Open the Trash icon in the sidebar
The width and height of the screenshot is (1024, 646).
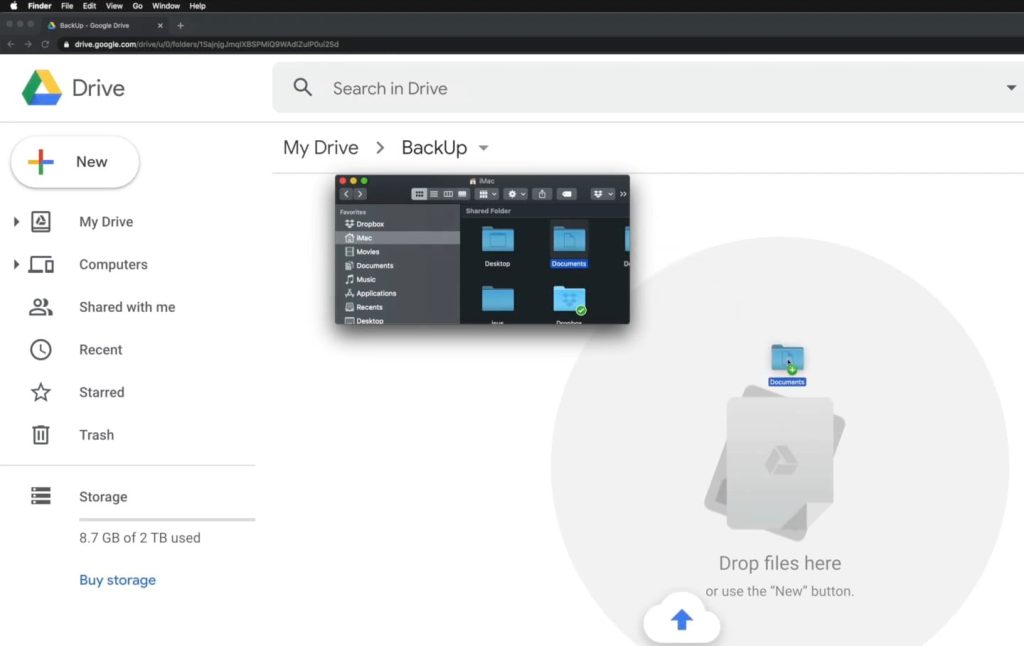coord(41,434)
